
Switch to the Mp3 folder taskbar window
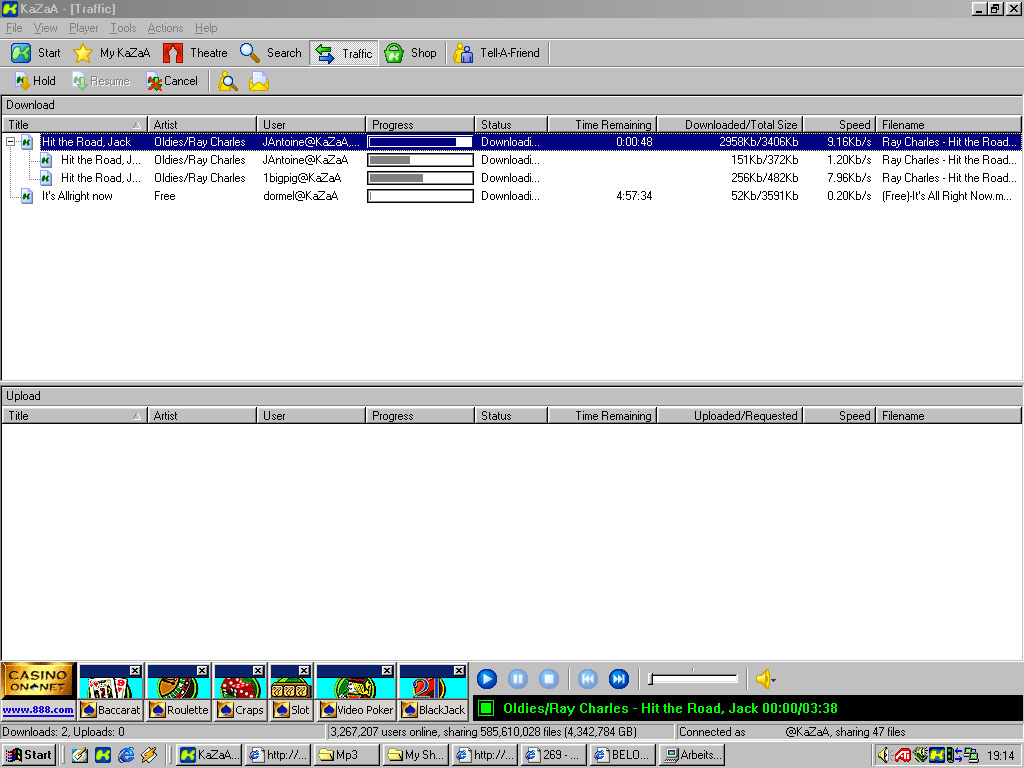pos(347,755)
